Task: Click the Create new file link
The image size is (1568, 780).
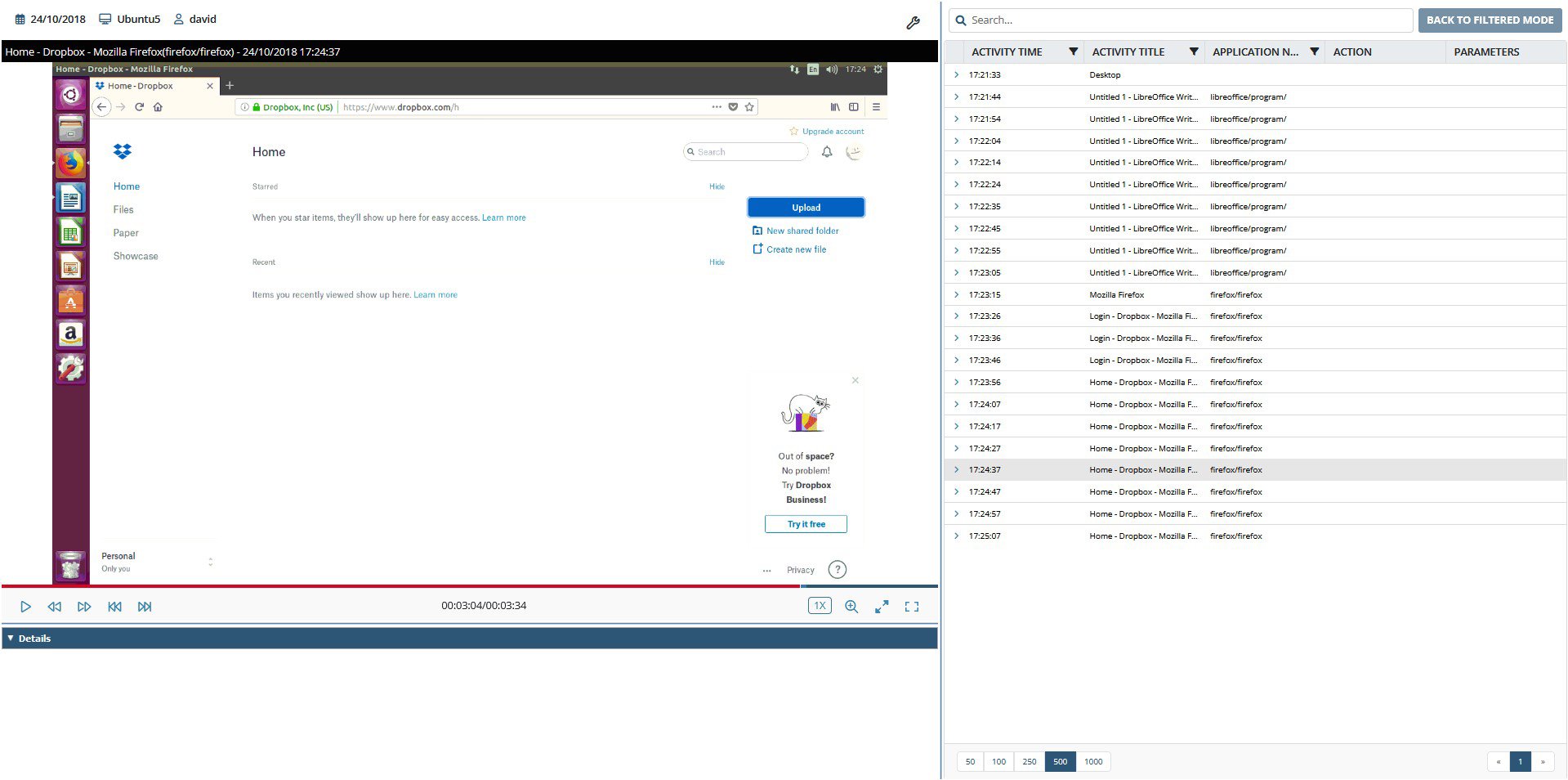Action: [789, 249]
